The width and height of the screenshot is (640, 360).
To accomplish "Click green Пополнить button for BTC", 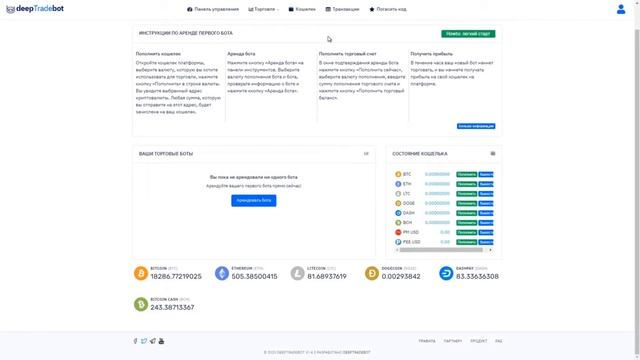I will coord(467,174).
